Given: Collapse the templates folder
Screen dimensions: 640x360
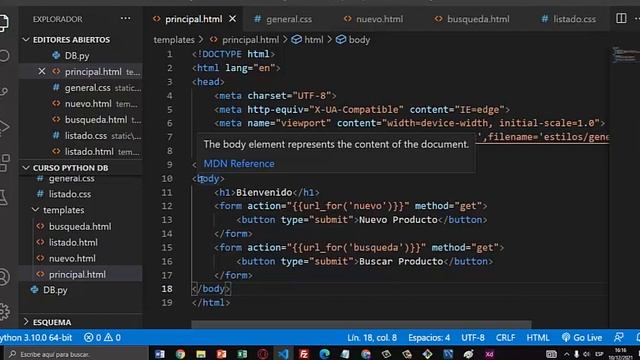Looking at the screenshot, I should click(x=36, y=210).
